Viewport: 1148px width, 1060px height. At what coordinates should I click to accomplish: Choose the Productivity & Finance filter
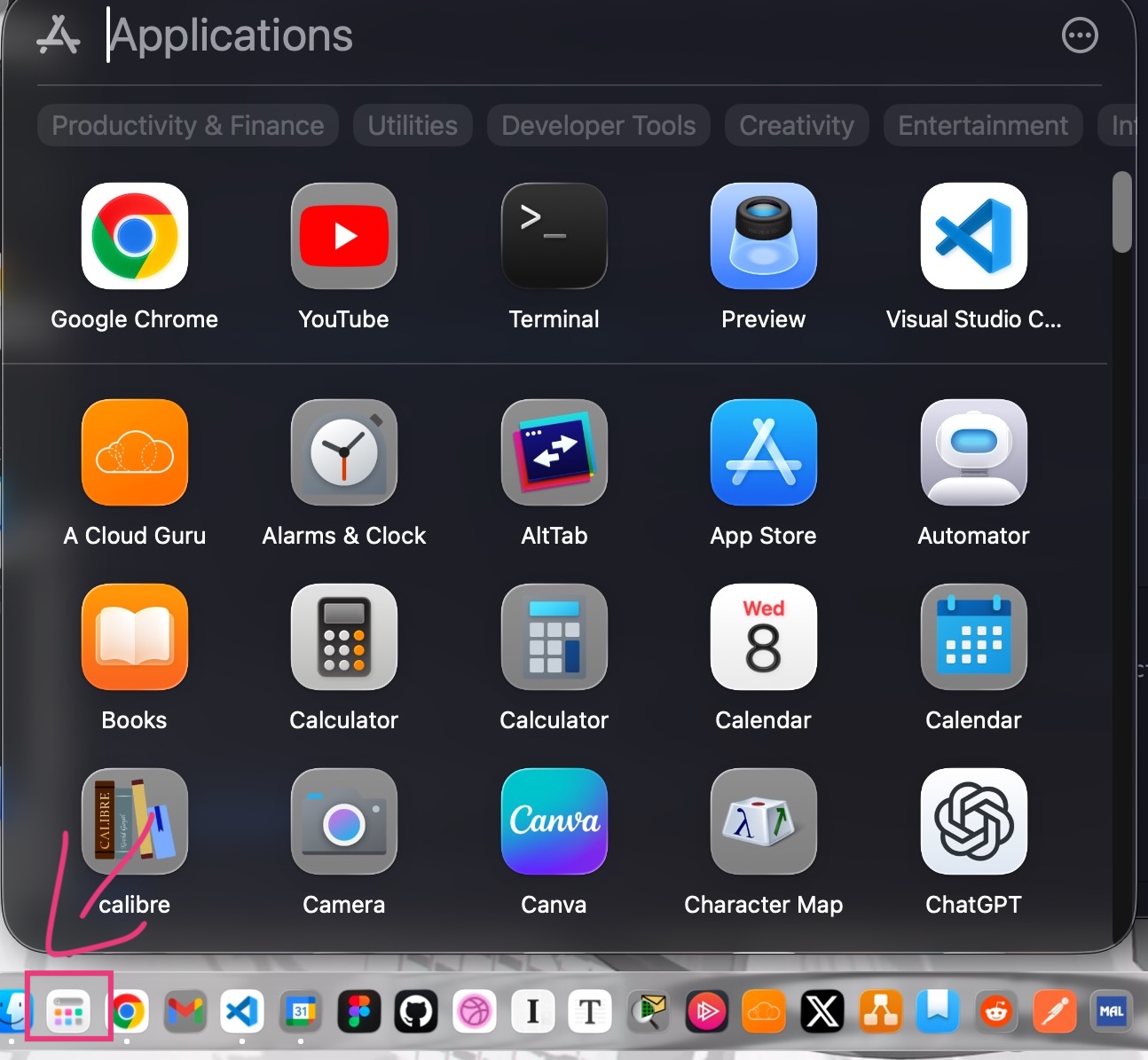187,126
